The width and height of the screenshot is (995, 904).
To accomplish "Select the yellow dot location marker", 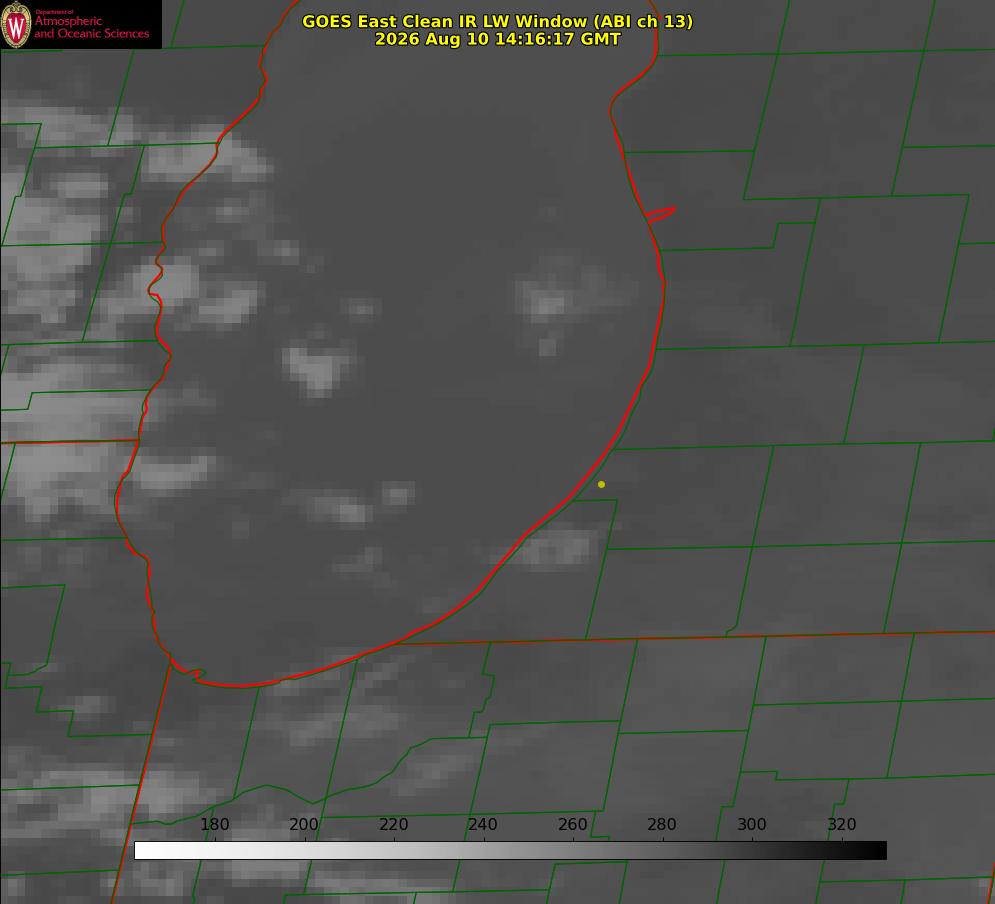I will (601, 484).
